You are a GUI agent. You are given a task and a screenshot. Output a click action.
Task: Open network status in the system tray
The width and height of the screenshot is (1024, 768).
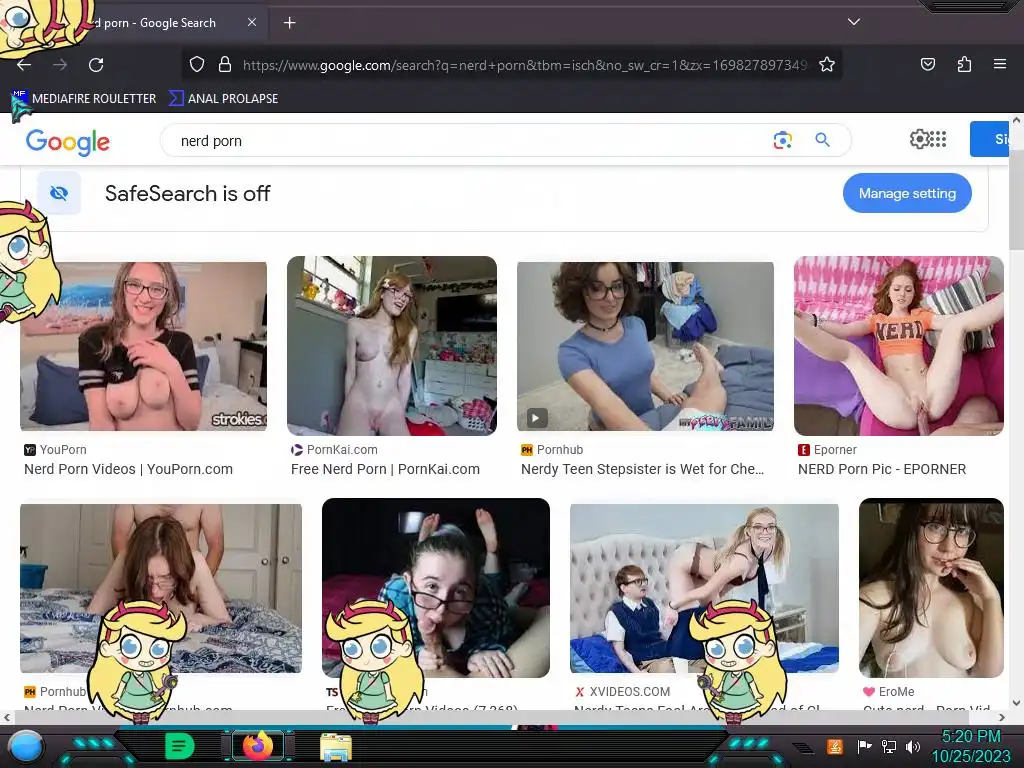(x=889, y=746)
